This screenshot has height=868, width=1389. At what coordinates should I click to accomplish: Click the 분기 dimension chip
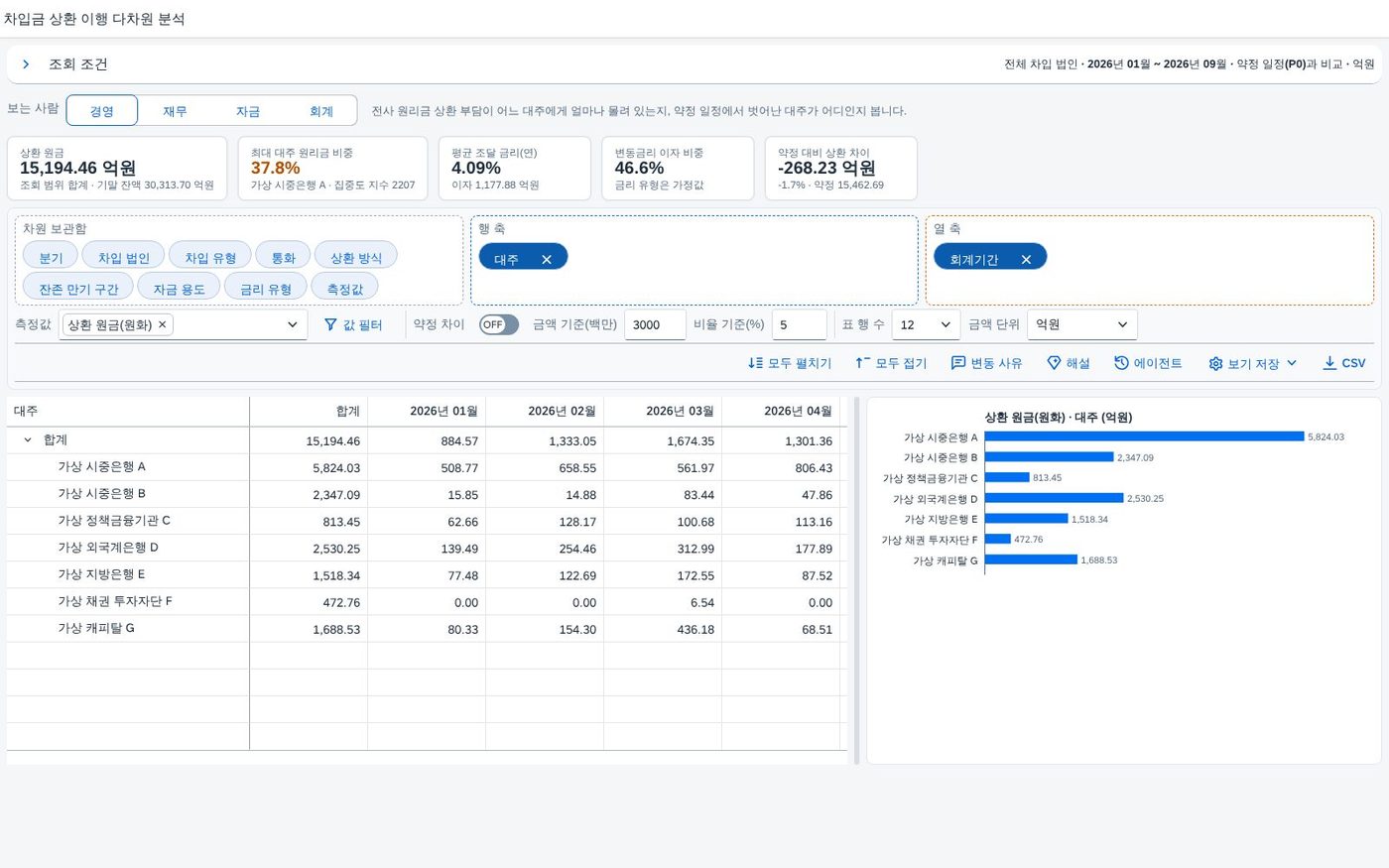(x=51, y=257)
